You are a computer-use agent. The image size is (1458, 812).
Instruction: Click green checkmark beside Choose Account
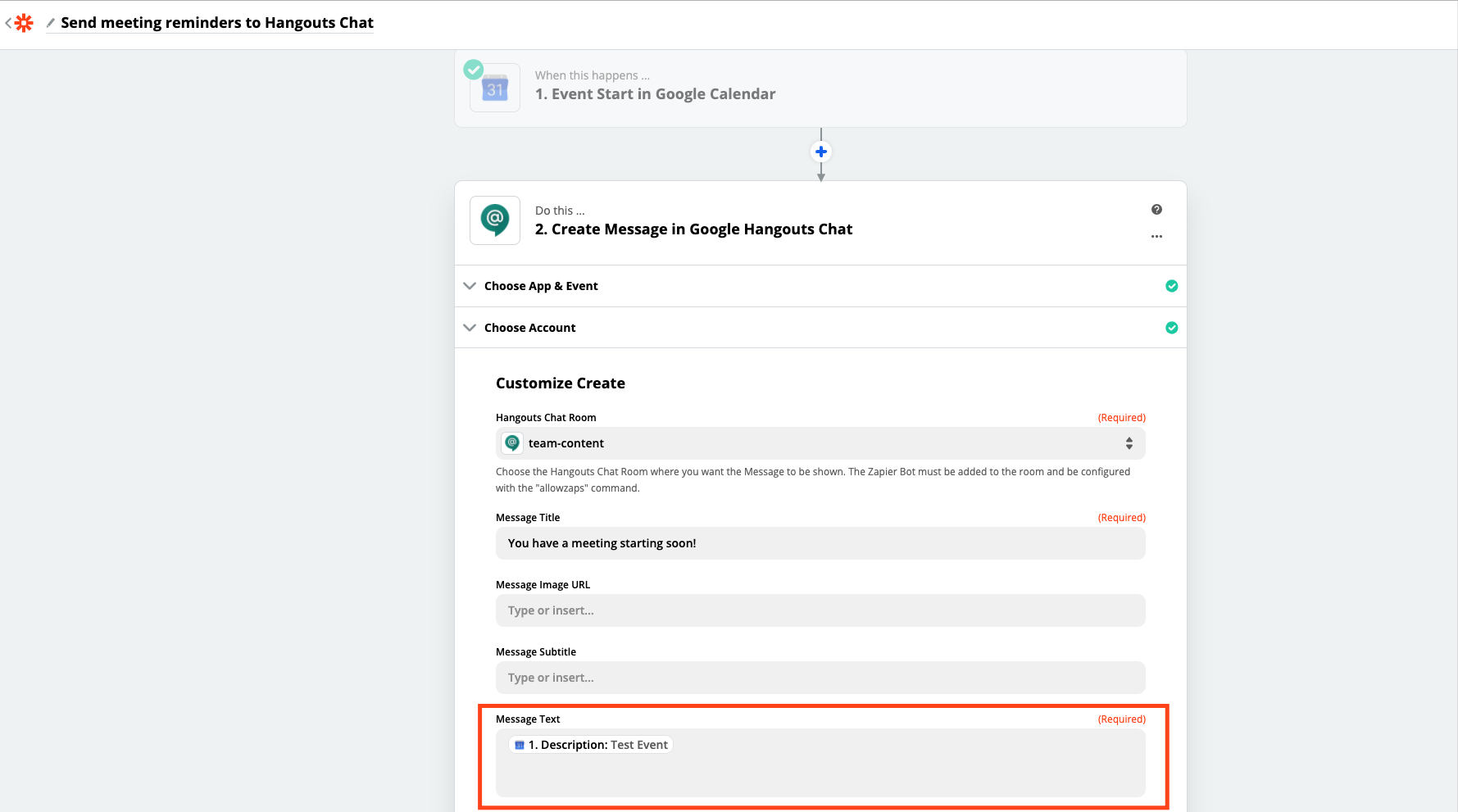1172,328
